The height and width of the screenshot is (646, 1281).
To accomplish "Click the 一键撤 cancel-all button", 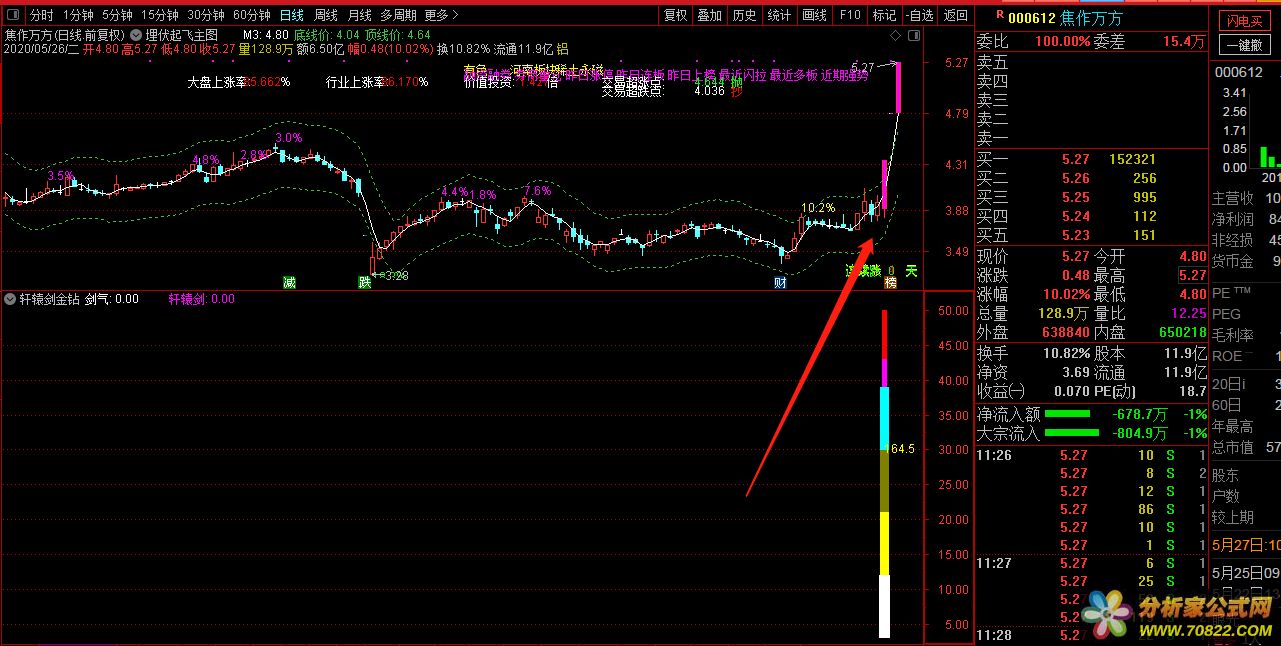I will coord(1245,45).
